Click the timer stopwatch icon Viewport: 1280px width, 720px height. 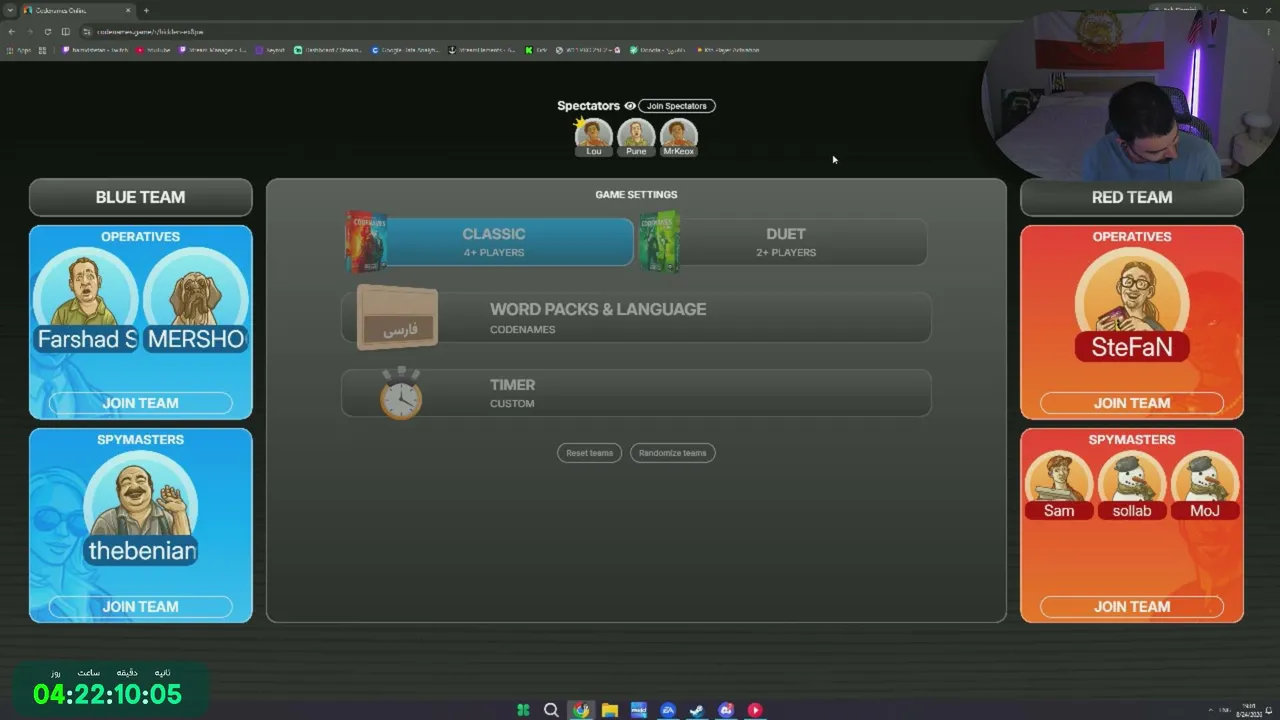click(401, 393)
